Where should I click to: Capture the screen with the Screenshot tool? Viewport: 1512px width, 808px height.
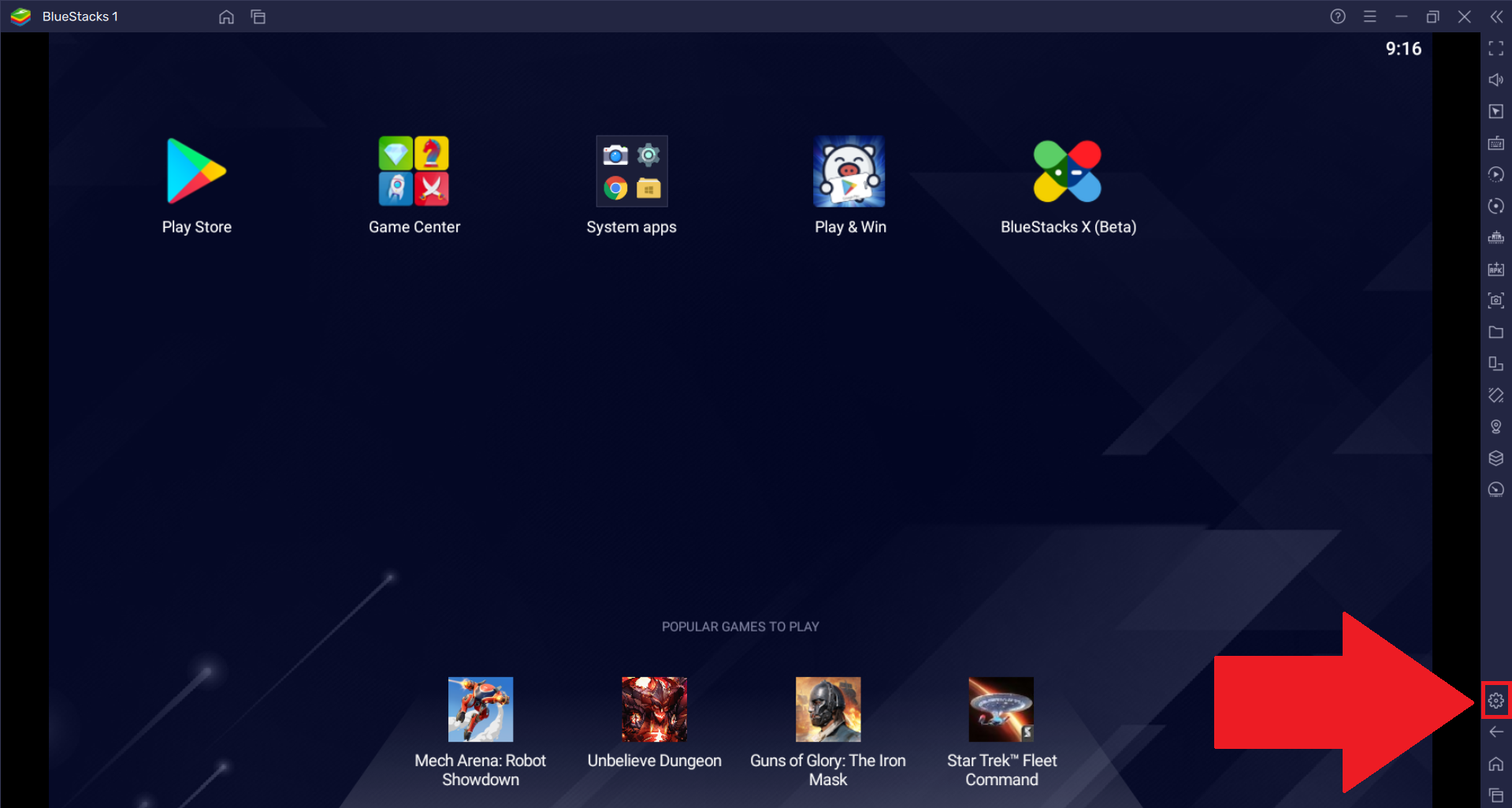pos(1495,300)
